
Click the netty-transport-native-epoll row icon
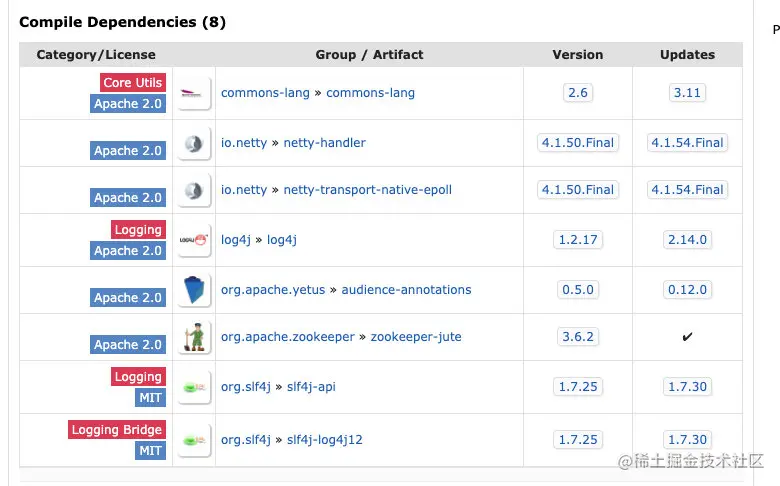(x=194, y=190)
